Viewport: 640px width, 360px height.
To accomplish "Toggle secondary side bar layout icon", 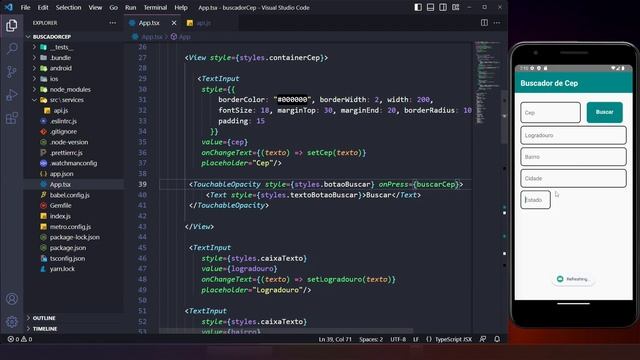I will [443, 7].
